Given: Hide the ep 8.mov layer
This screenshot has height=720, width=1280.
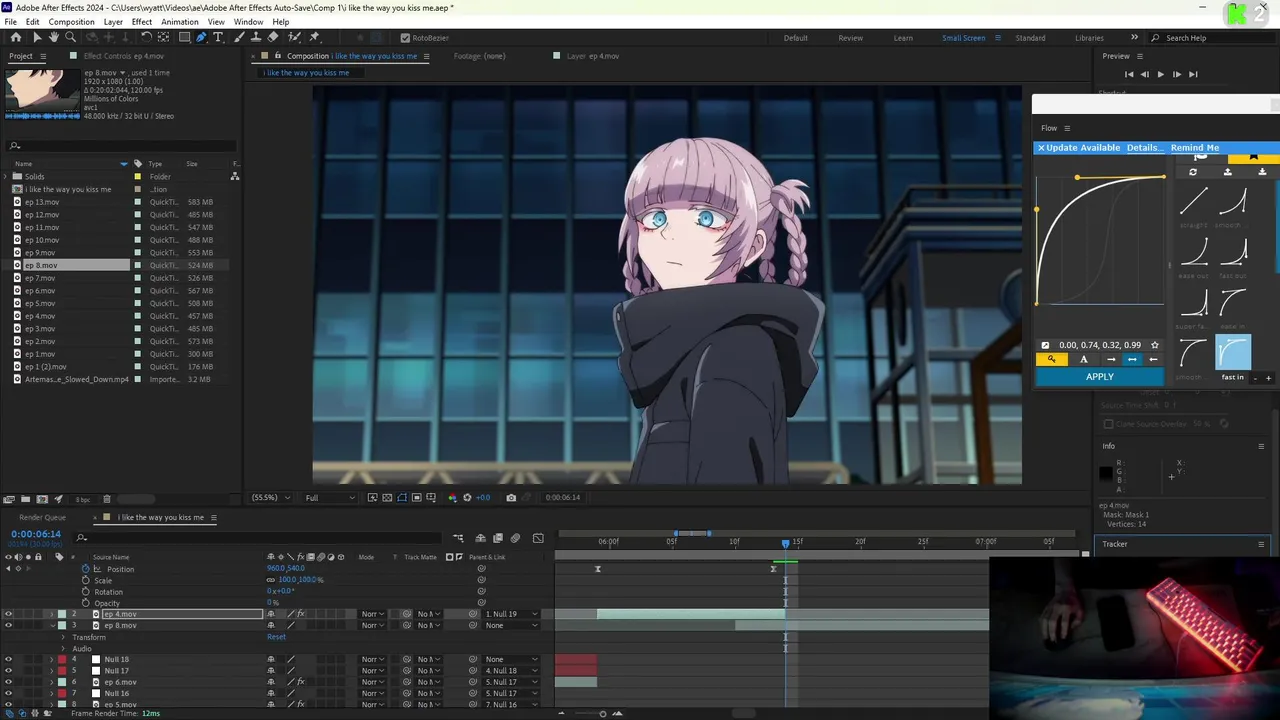Looking at the screenshot, I should point(8,626).
